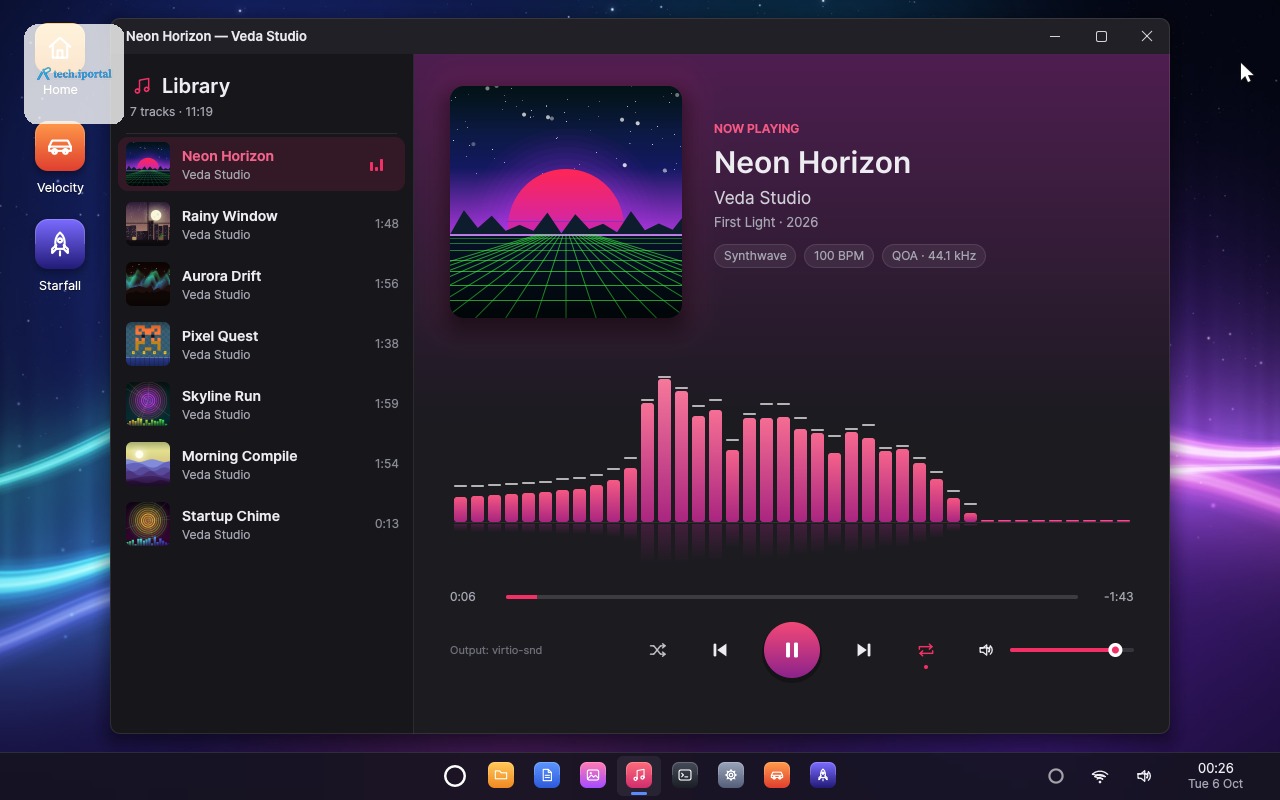Open the Files app in the taskbar
Image resolution: width=1280 pixels, height=800 pixels.
[x=501, y=775]
